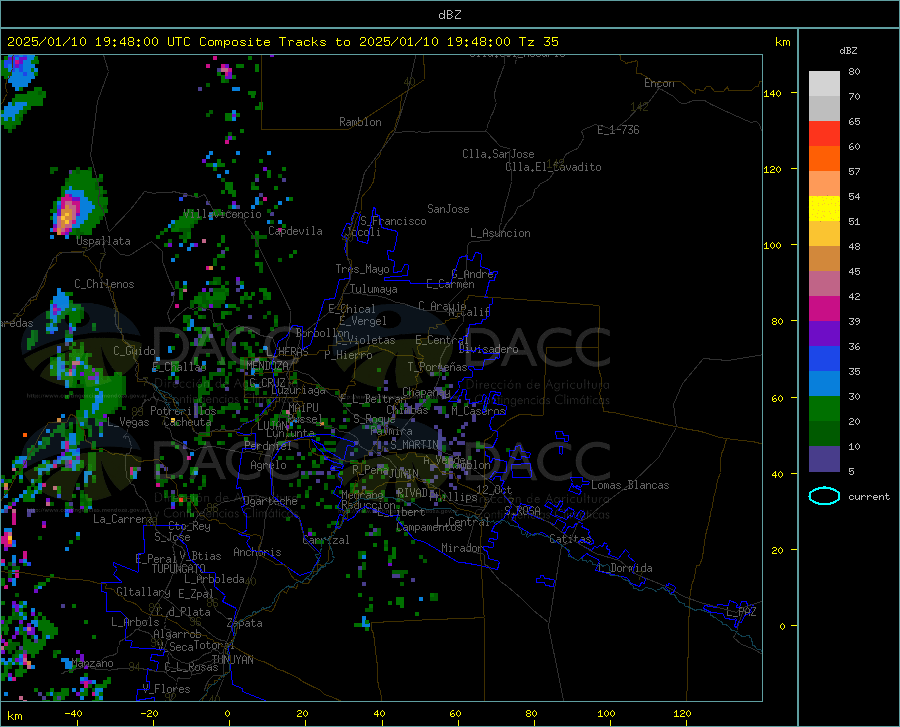Click the Anchoris label
The width and height of the screenshot is (900, 727).
click(257, 553)
